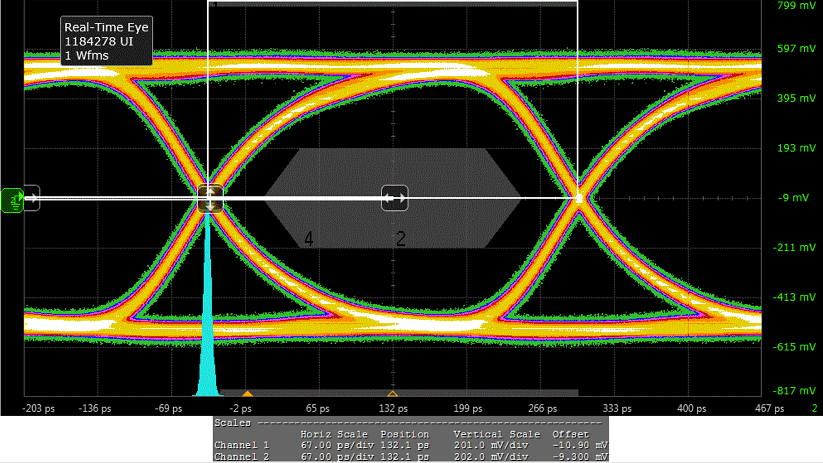Click the Real-Time Eye info box

pyautogui.click(x=107, y=41)
